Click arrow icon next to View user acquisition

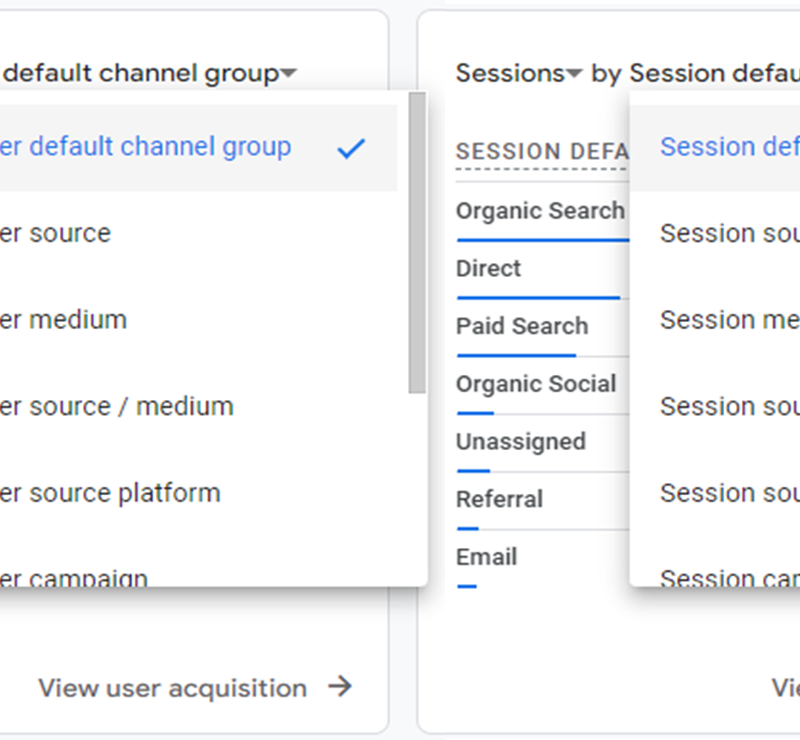(340, 686)
